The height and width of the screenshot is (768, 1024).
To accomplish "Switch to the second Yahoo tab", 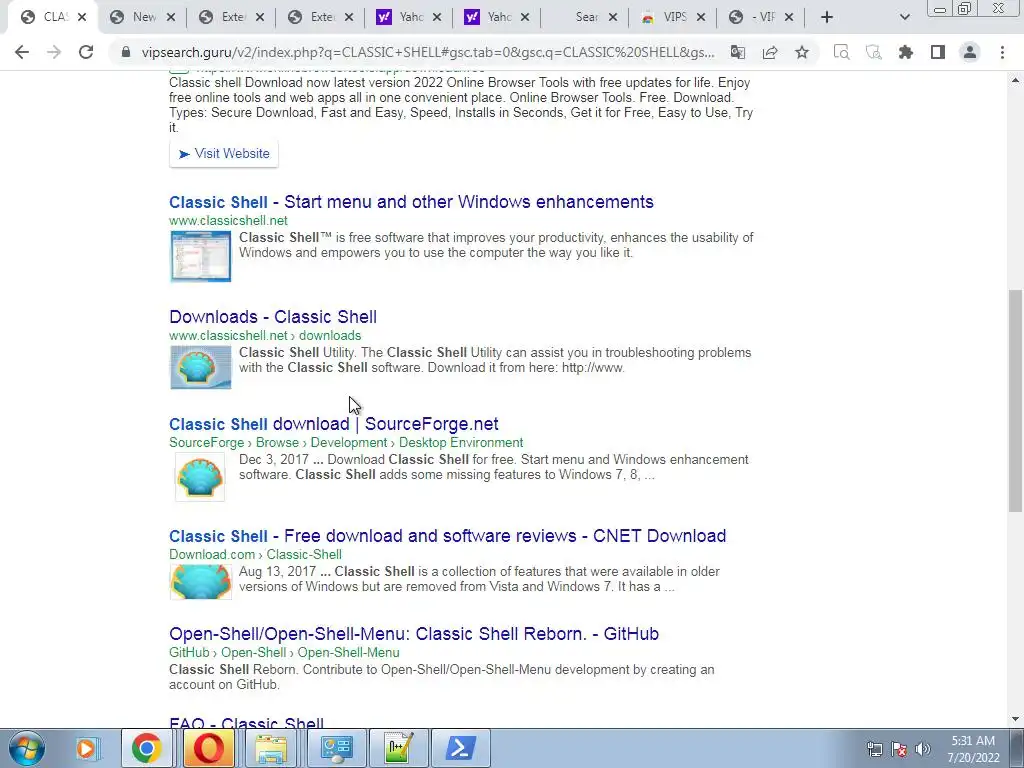I will click(x=498, y=17).
